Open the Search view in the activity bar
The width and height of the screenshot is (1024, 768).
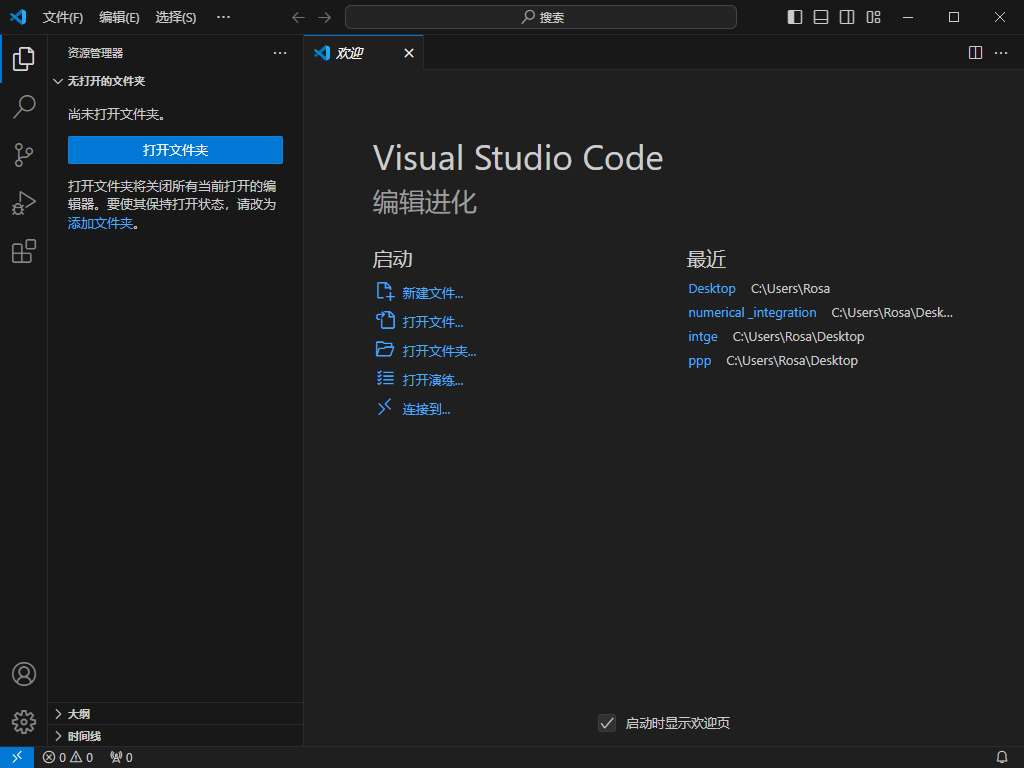[x=24, y=107]
